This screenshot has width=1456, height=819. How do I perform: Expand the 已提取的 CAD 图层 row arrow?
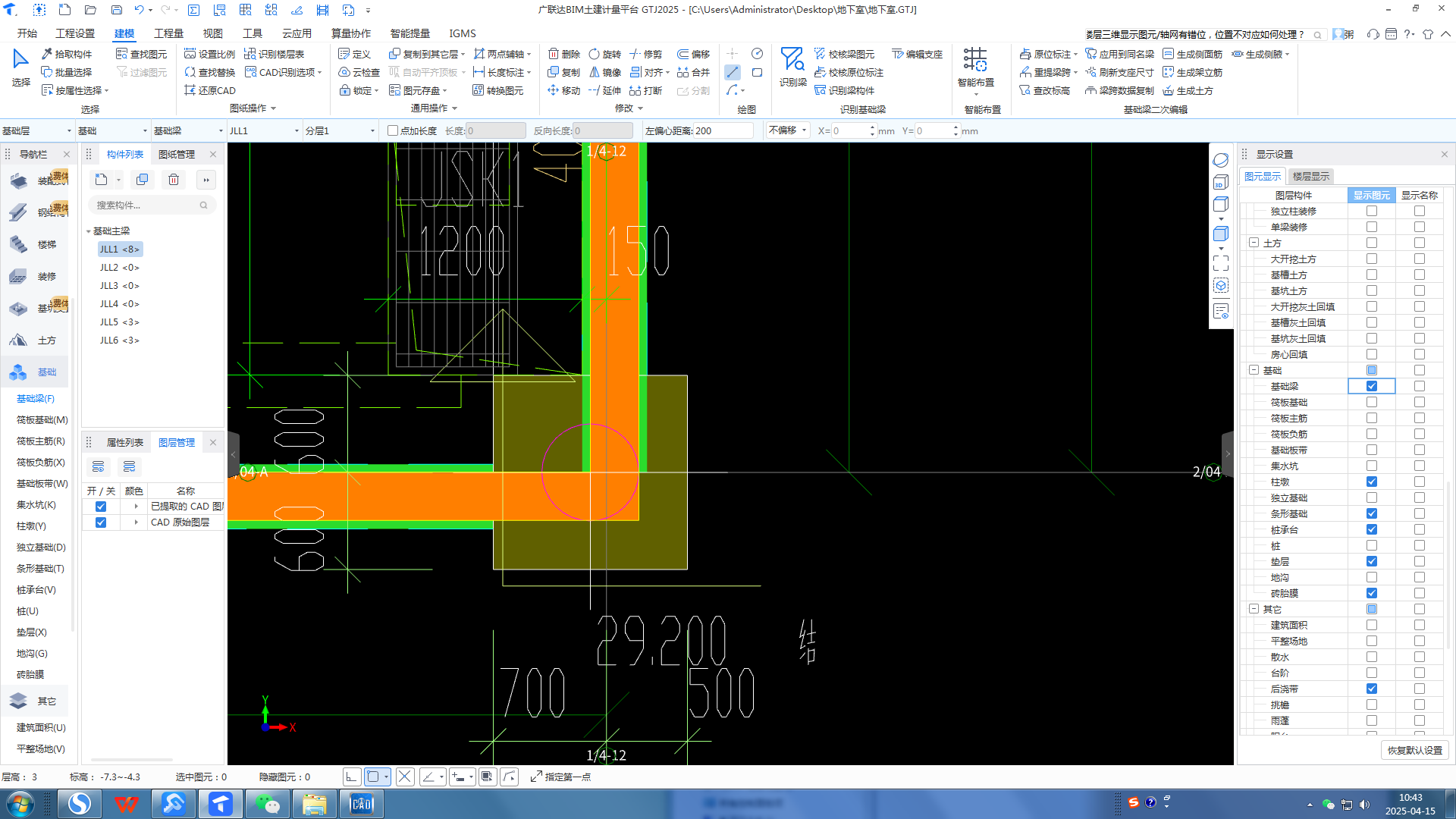[136, 507]
